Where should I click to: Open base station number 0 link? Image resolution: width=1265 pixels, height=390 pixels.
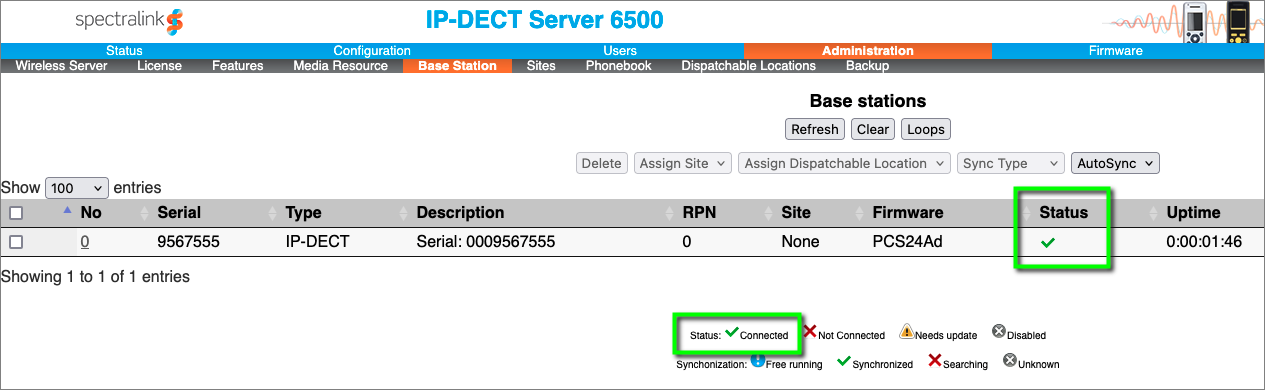(85, 242)
